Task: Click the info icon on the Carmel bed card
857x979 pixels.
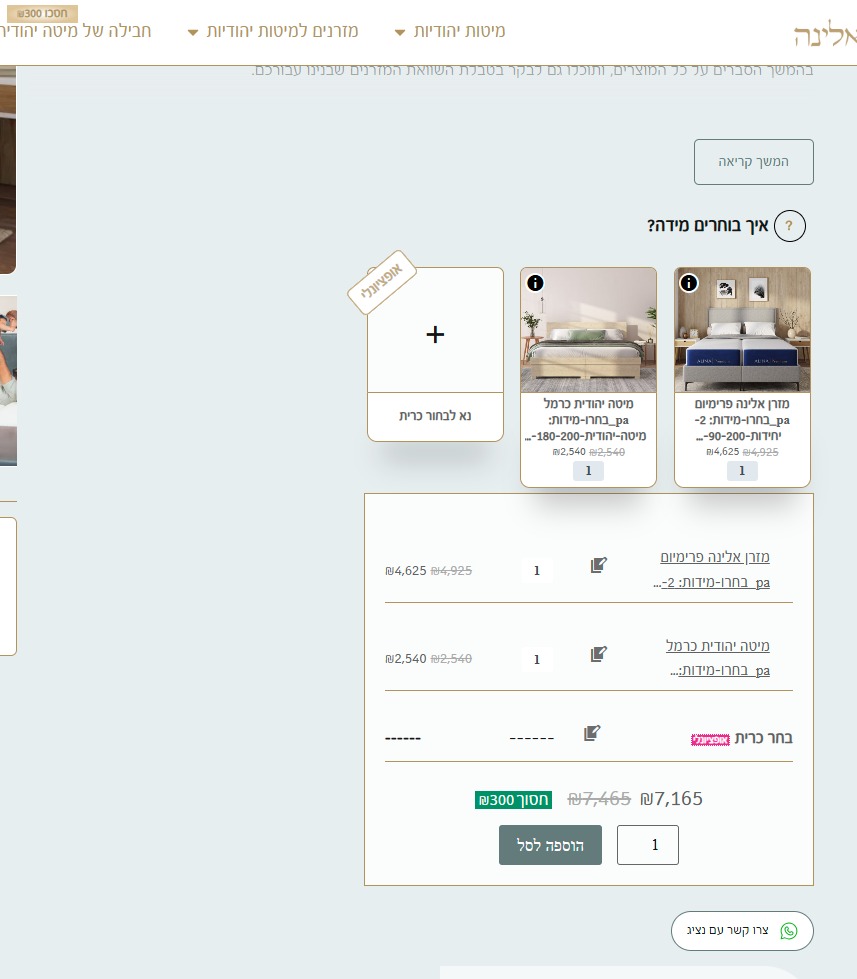Action: tap(535, 283)
